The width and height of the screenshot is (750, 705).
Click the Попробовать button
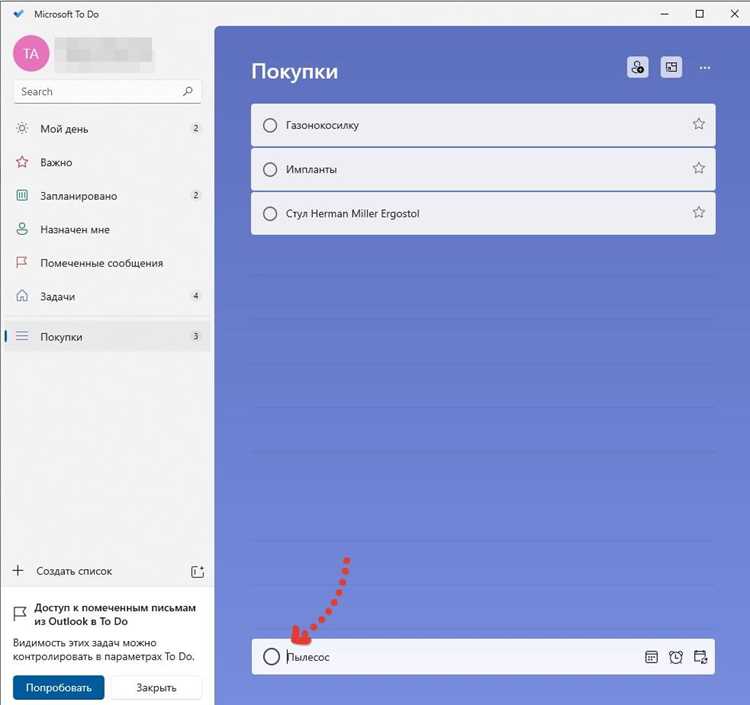58,687
